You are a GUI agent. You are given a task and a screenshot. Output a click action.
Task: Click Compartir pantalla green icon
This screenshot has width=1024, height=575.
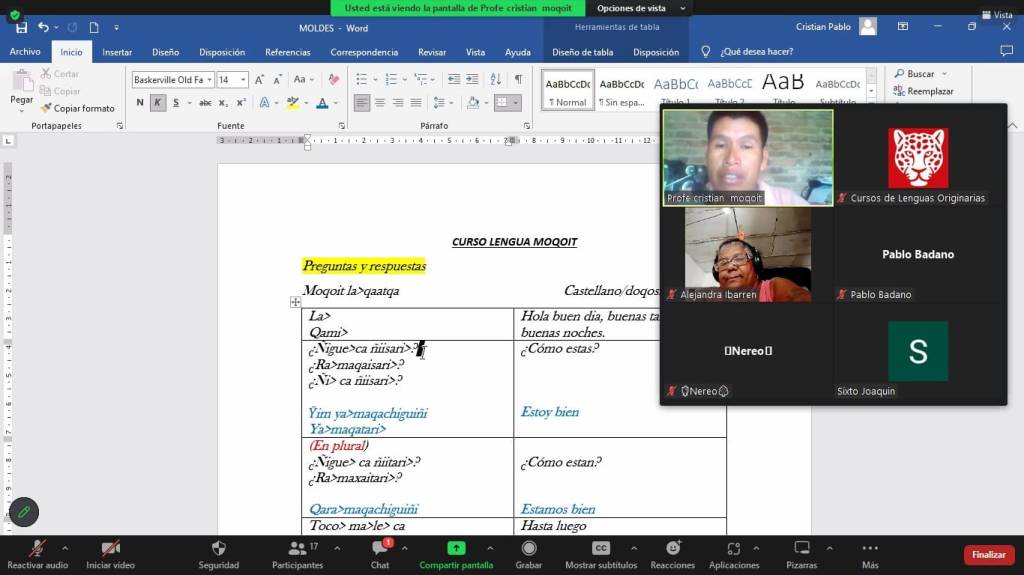pos(456,549)
